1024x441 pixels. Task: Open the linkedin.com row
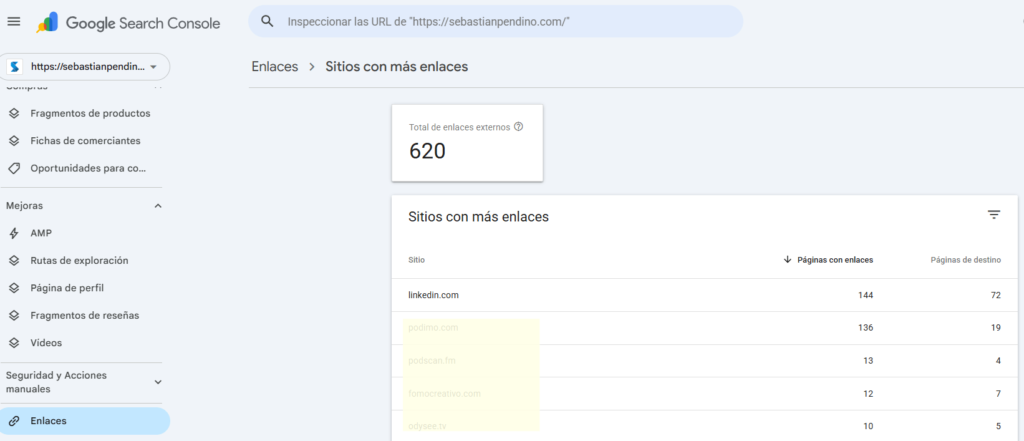pyautogui.click(x=705, y=295)
